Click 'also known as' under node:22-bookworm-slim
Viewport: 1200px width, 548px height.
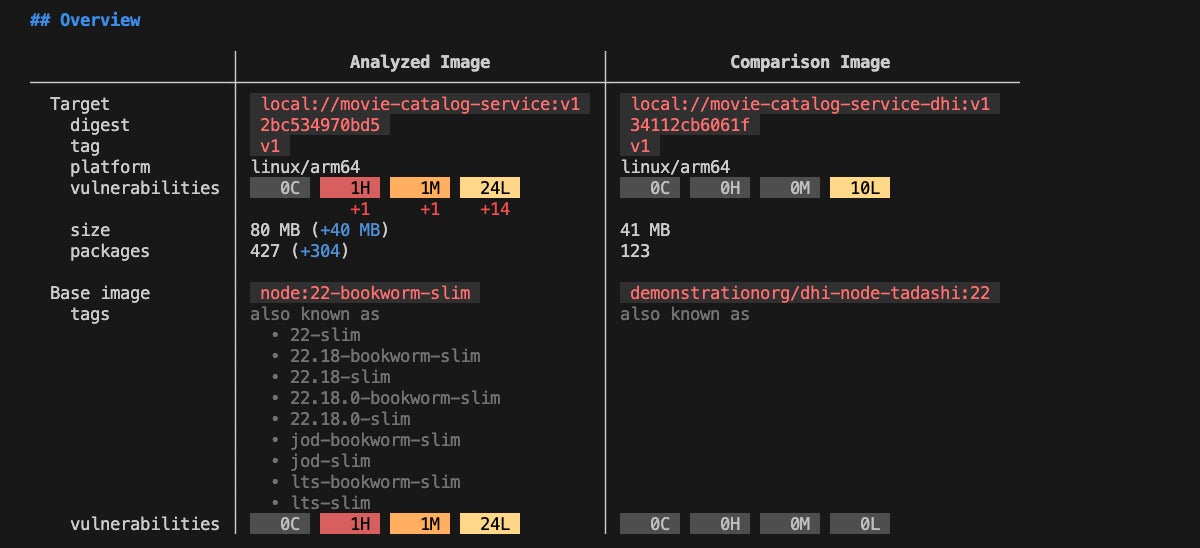coord(315,314)
